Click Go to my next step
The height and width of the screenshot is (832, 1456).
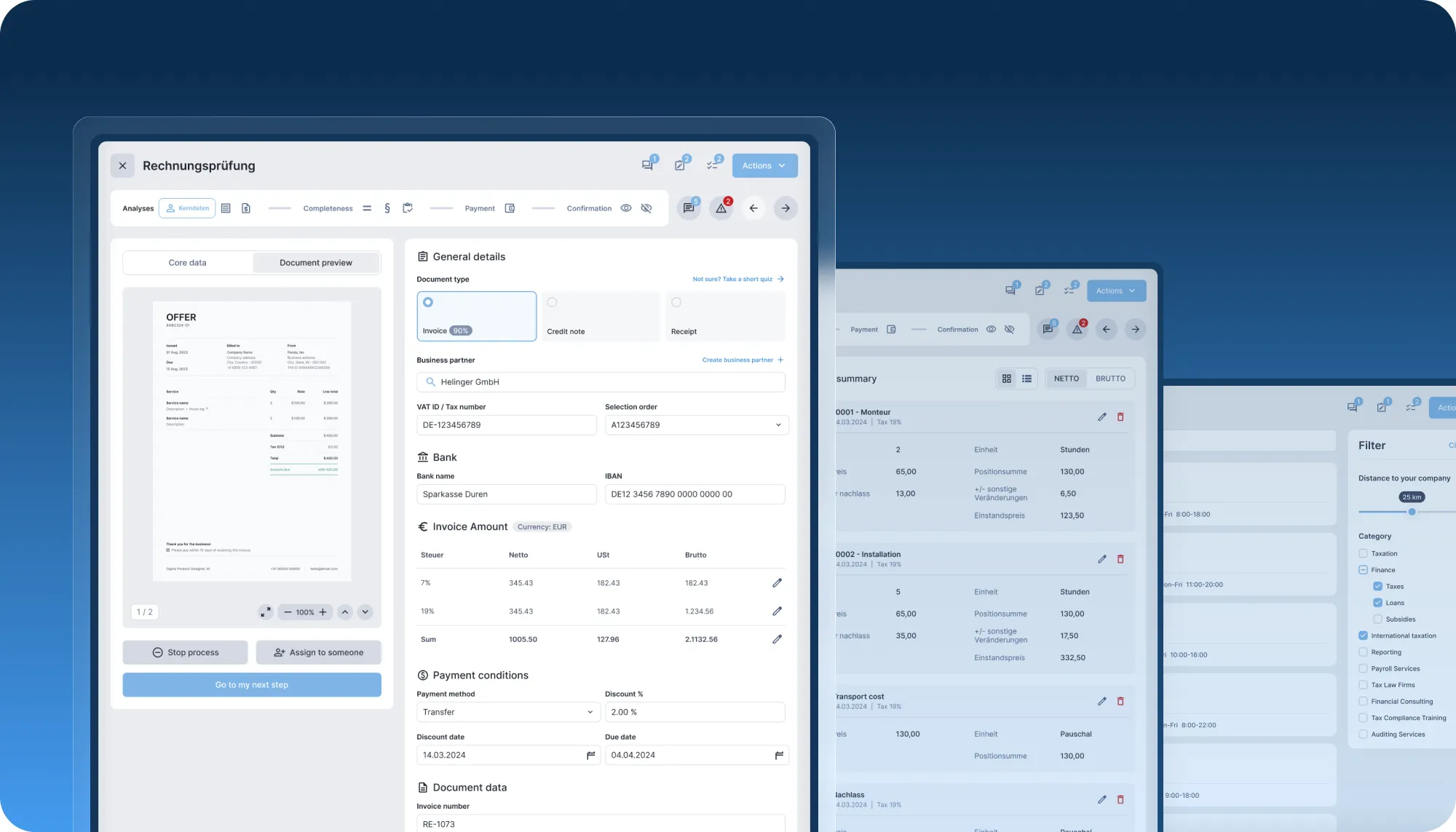[252, 685]
